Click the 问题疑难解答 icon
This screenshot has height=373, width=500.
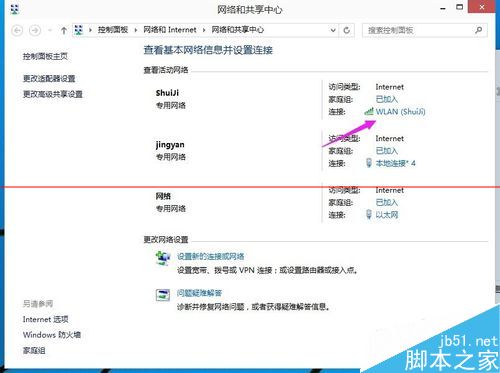163,295
